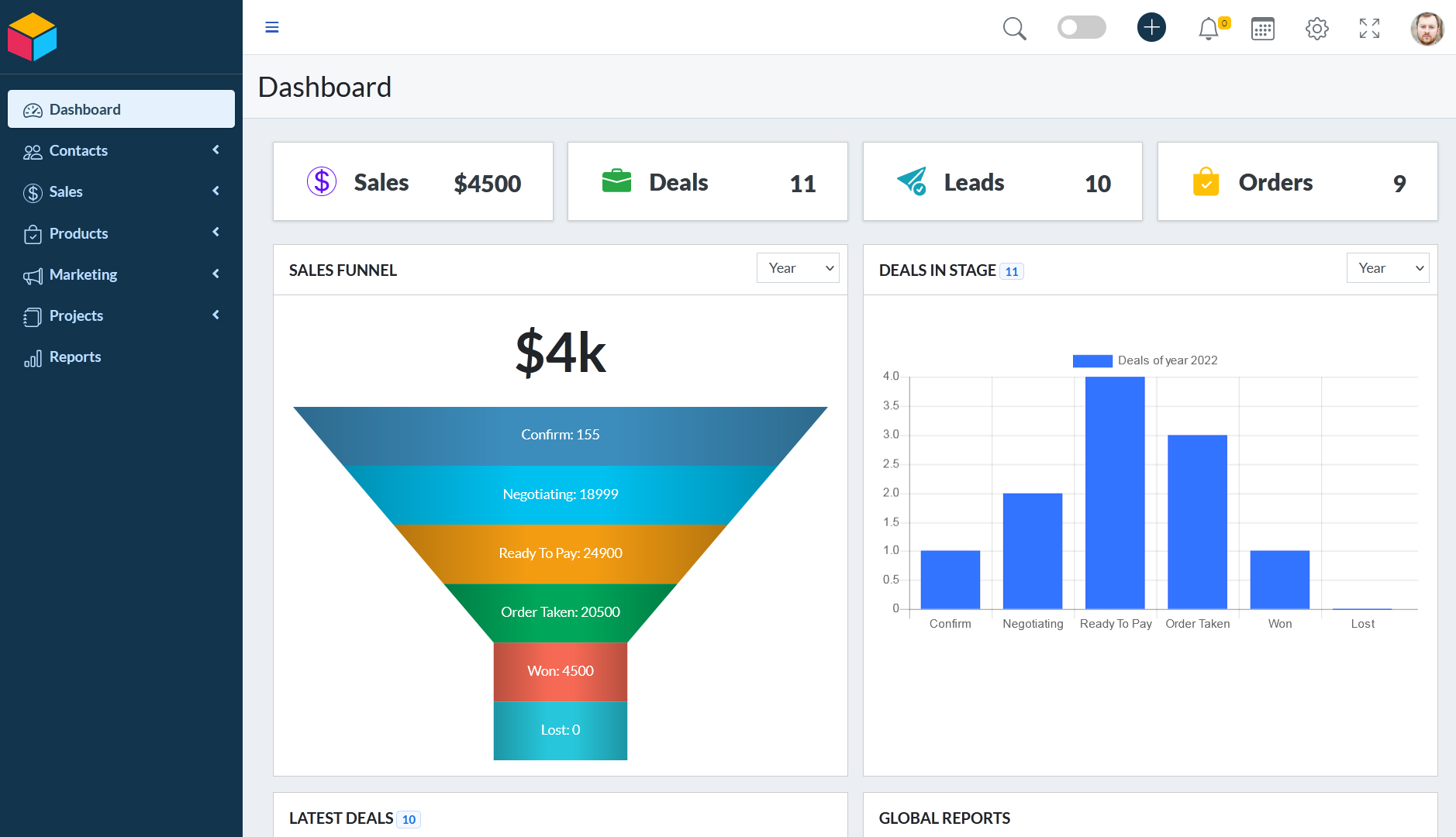1456x837 pixels.
Task: Click the GLOBAL REPORTS heading
Action: 944,818
